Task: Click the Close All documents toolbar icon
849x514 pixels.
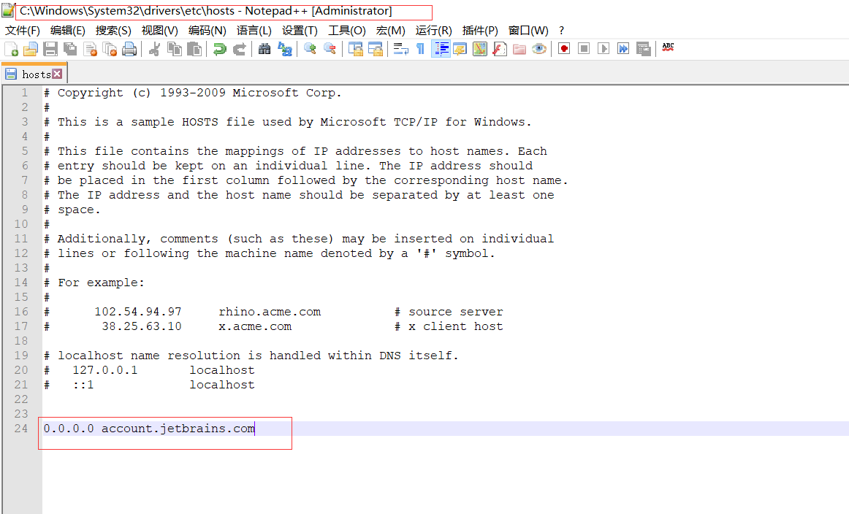Action: [110, 49]
